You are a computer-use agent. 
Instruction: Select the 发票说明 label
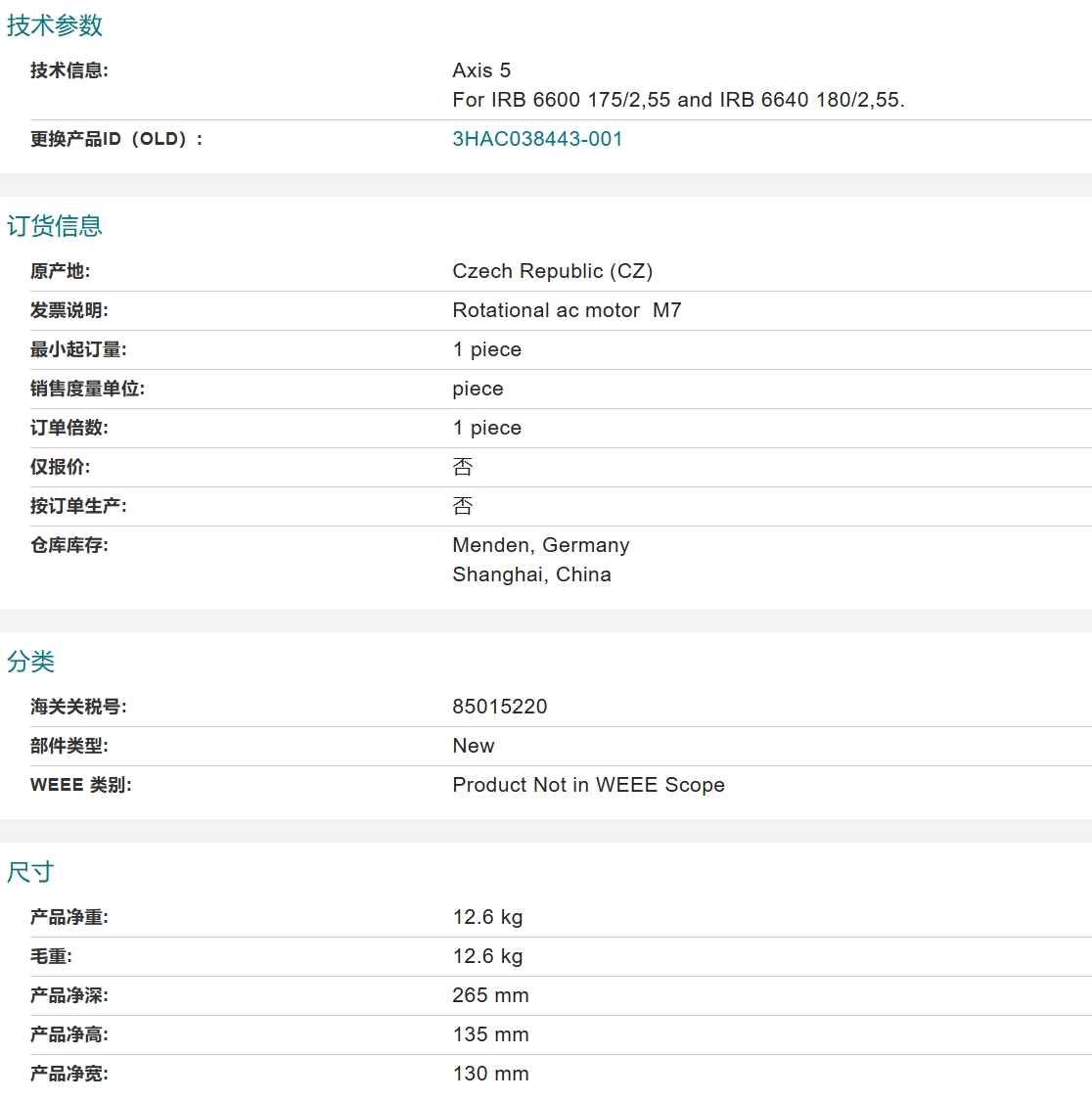(68, 310)
